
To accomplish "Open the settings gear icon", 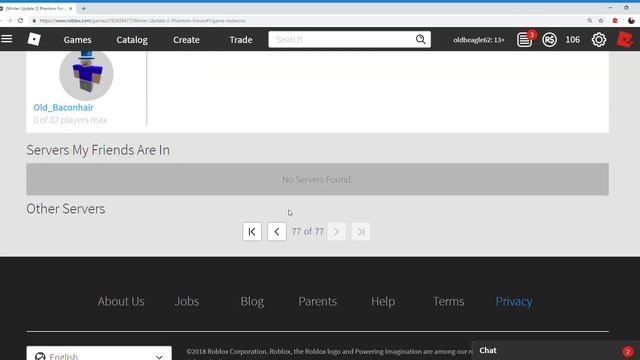I will click(599, 40).
